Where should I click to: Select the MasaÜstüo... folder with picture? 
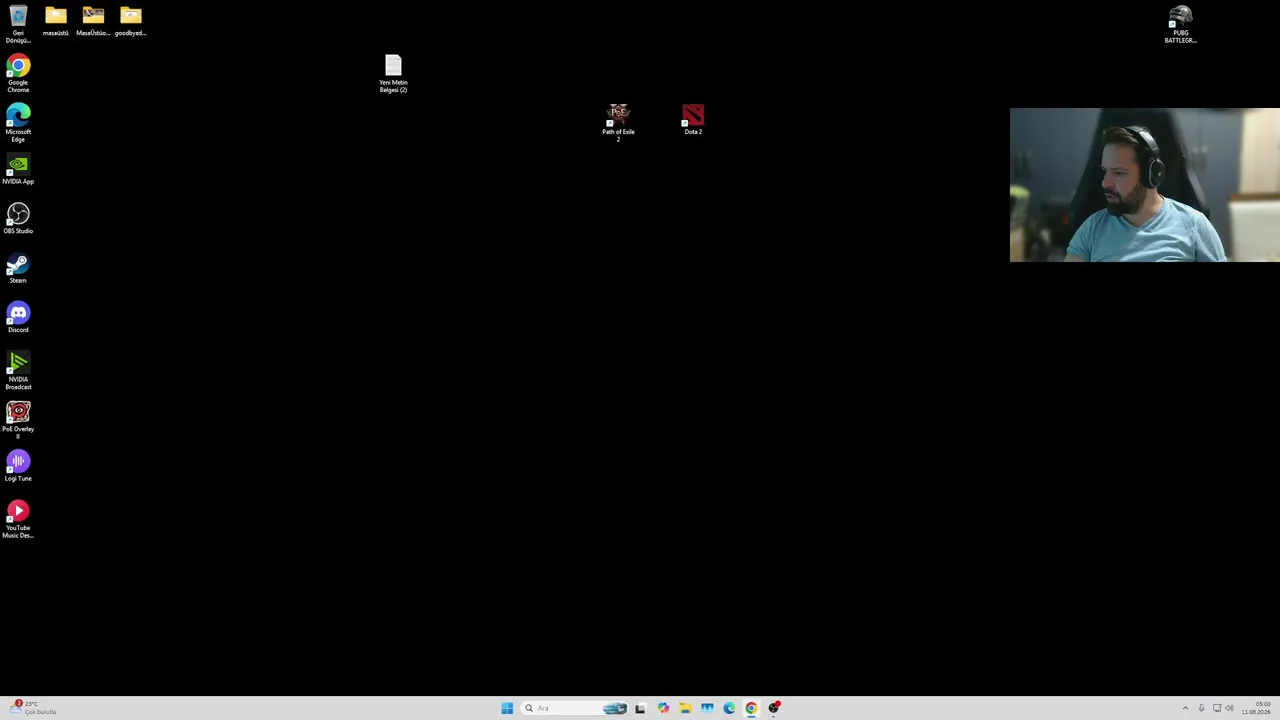(93, 22)
